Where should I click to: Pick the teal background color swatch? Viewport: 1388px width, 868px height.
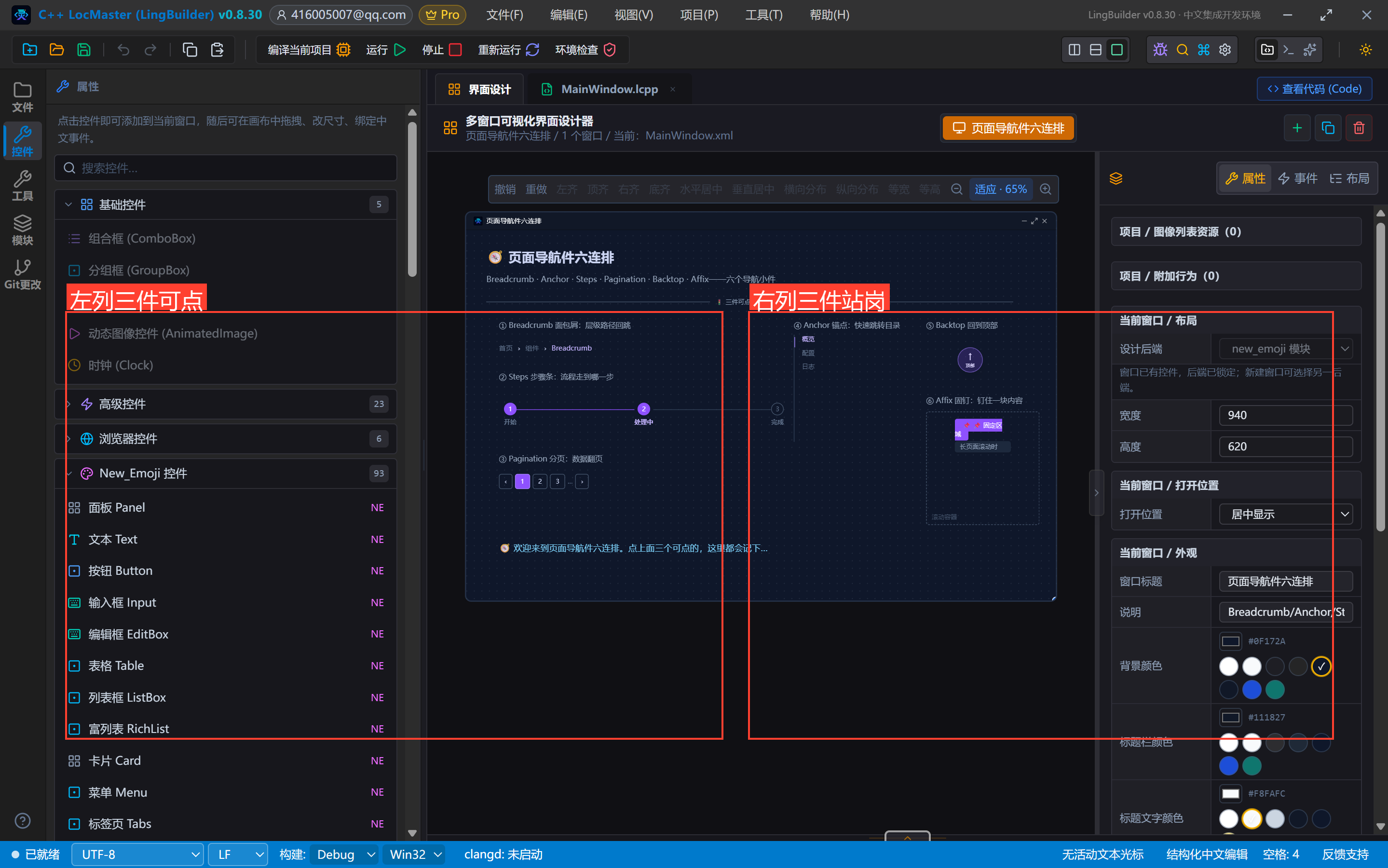(x=1275, y=690)
